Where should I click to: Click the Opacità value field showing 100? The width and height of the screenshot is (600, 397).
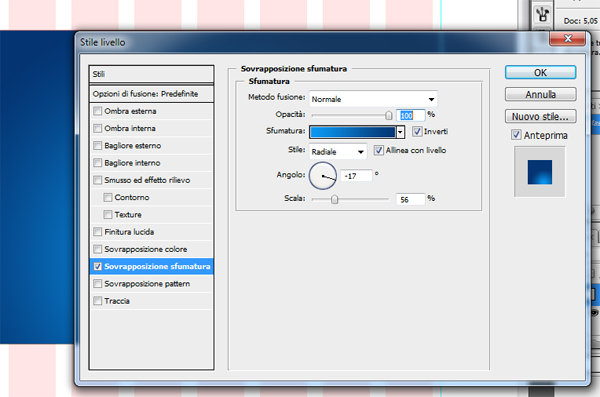point(410,115)
